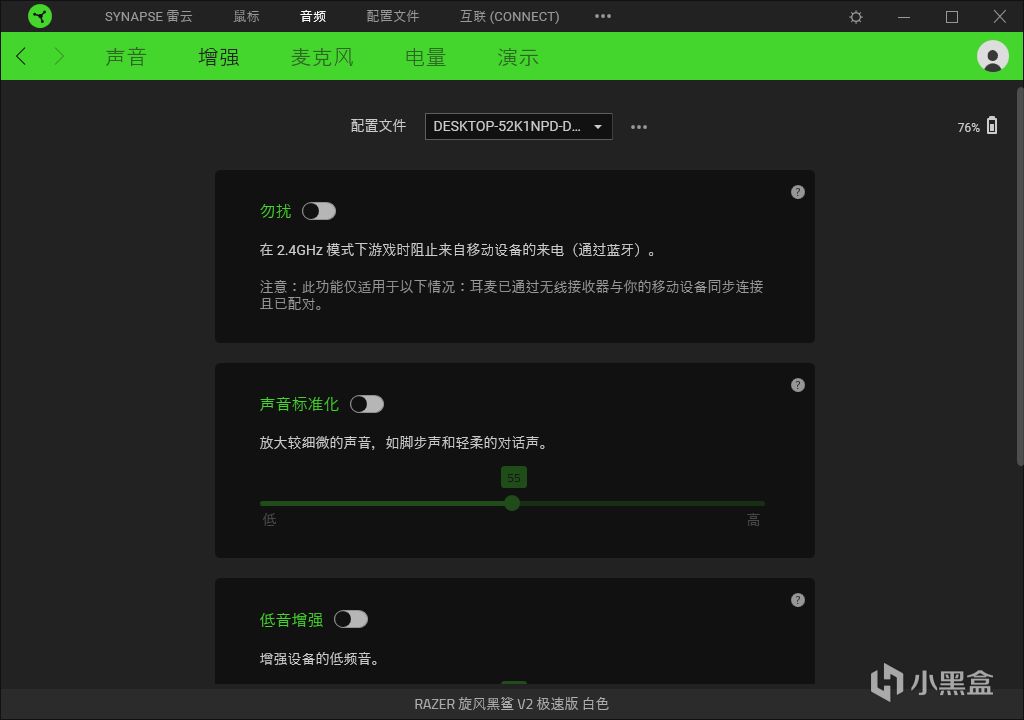Click the help icon beside 勿扰 panel
Image resolution: width=1024 pixels, height=720 pixels.
(797, 192)
